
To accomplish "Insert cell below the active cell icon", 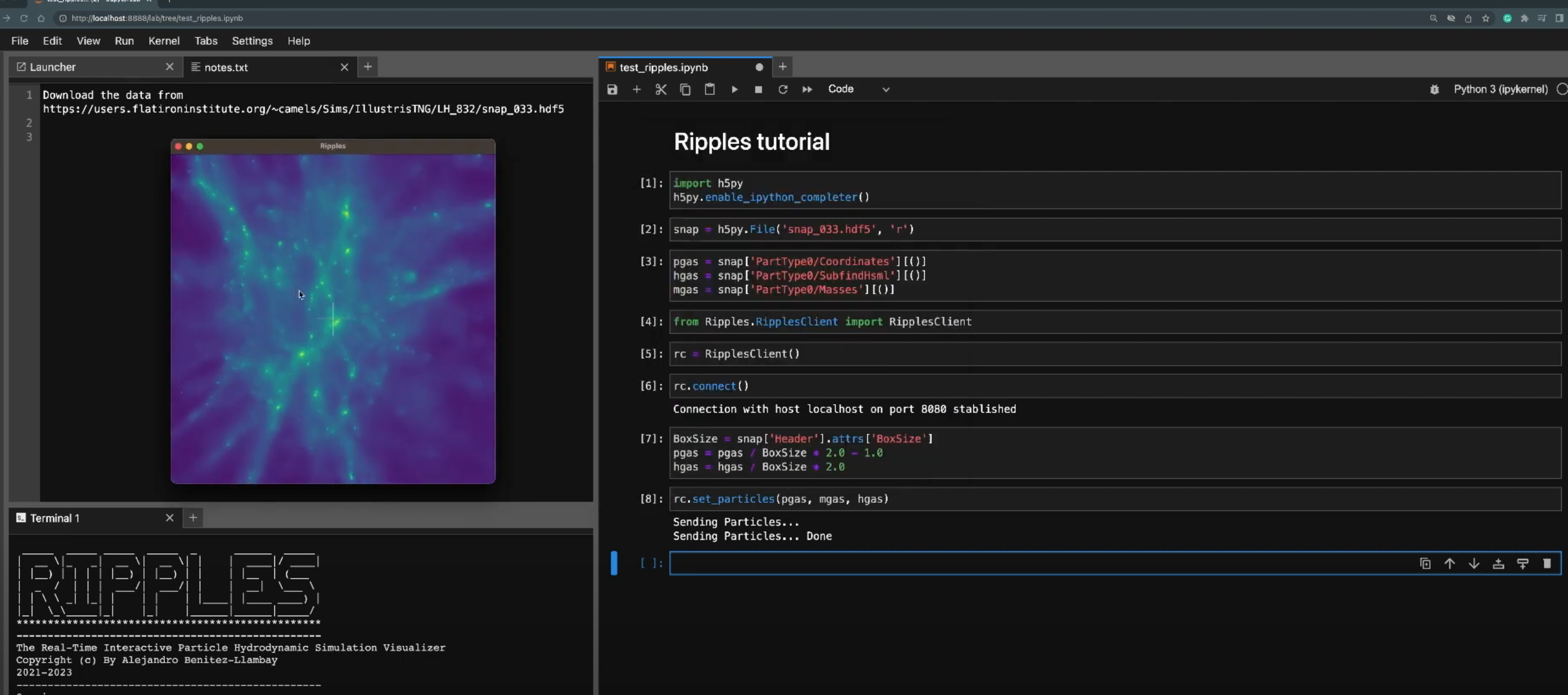I will (x=1522, y=563).
